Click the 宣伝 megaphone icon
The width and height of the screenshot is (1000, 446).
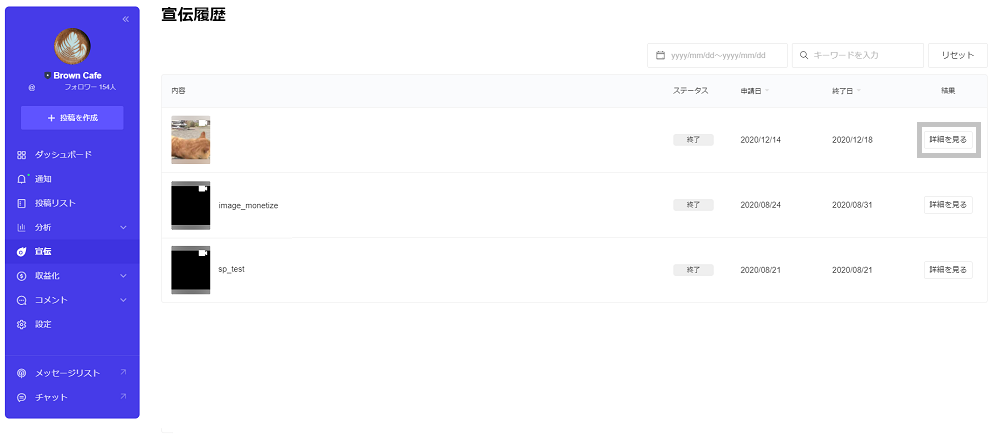pos(22,251)
